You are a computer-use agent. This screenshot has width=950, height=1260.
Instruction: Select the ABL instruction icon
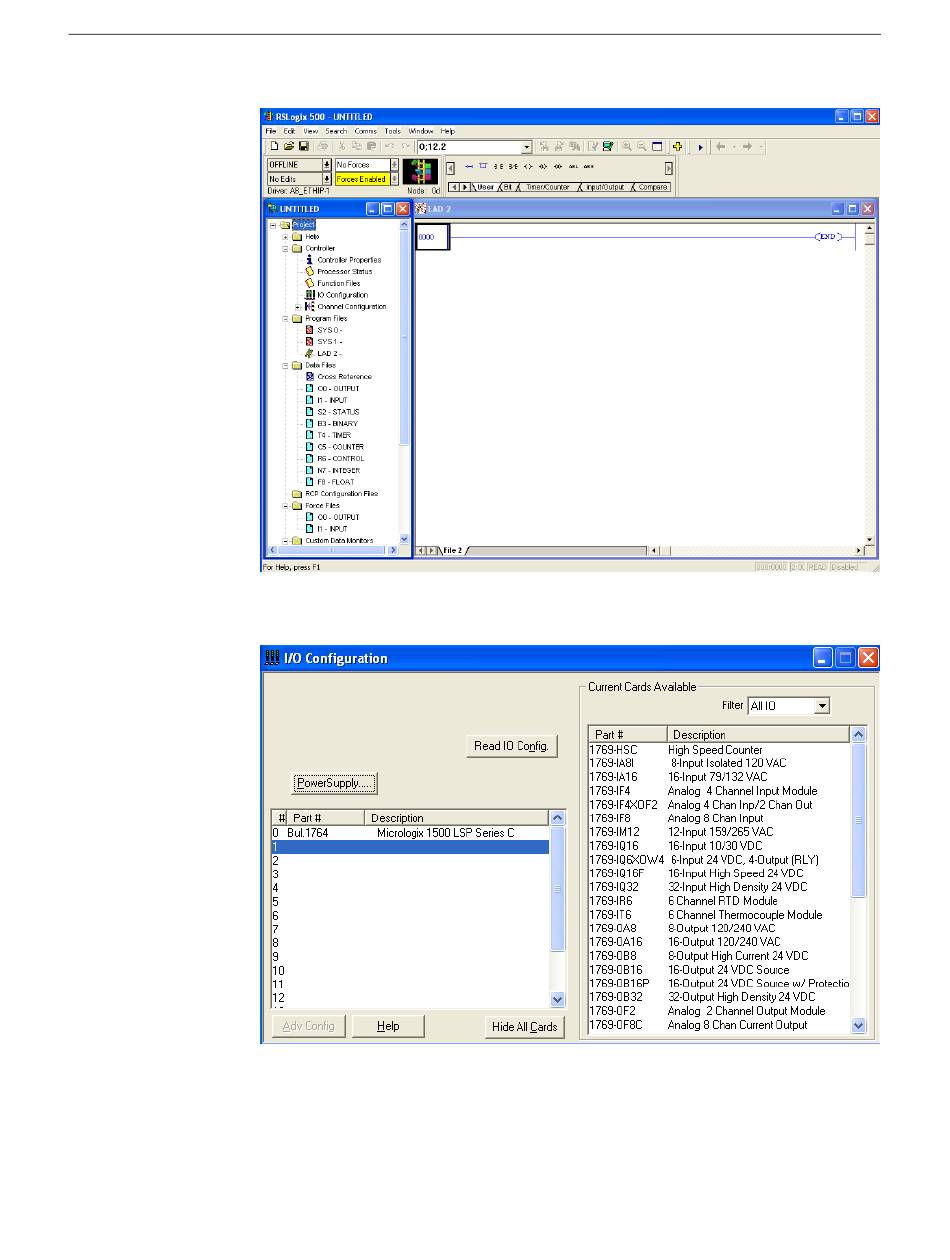pos(573,166)
